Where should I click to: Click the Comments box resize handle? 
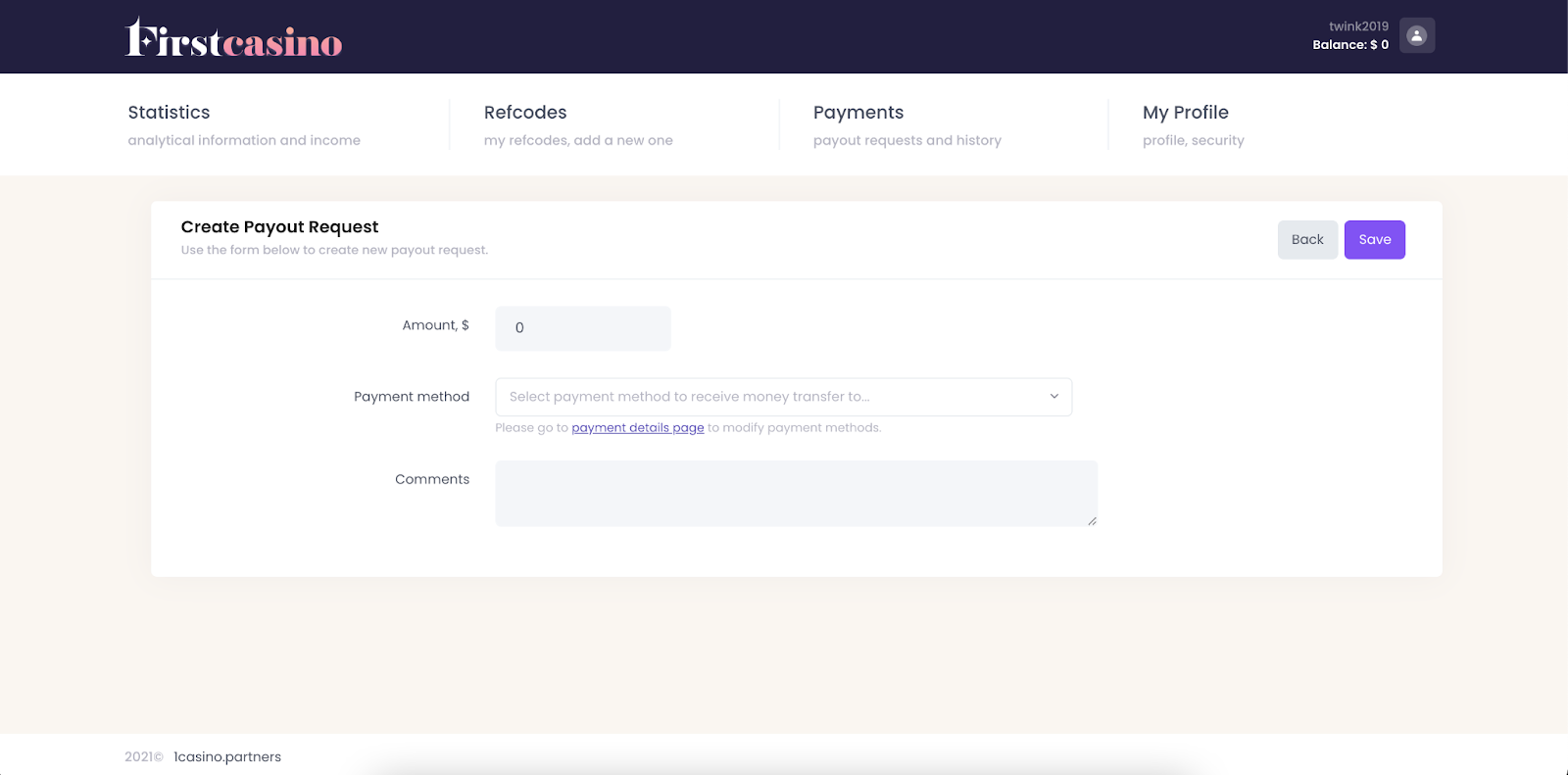pyautogui.click(x=1091, y=520)
